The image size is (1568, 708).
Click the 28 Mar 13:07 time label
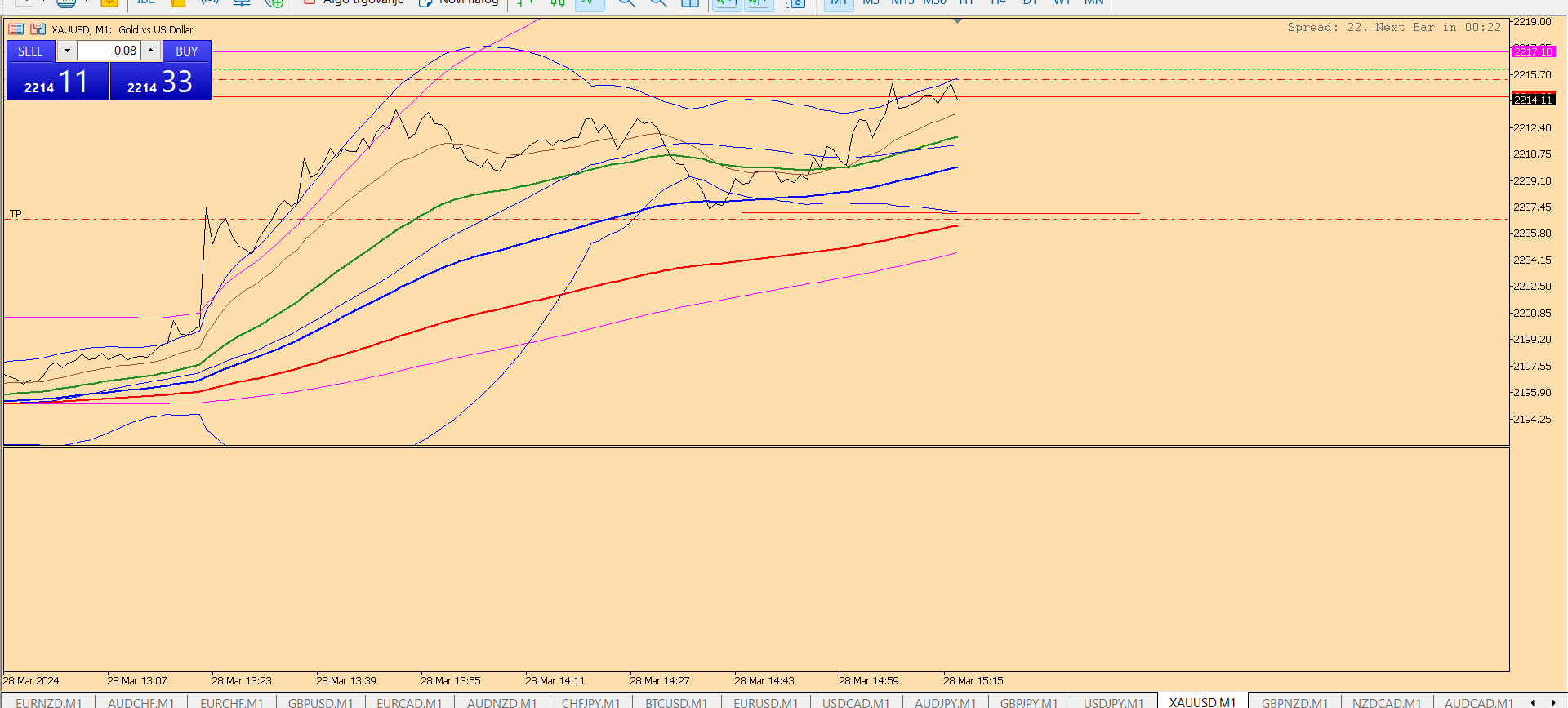[137, 680]
